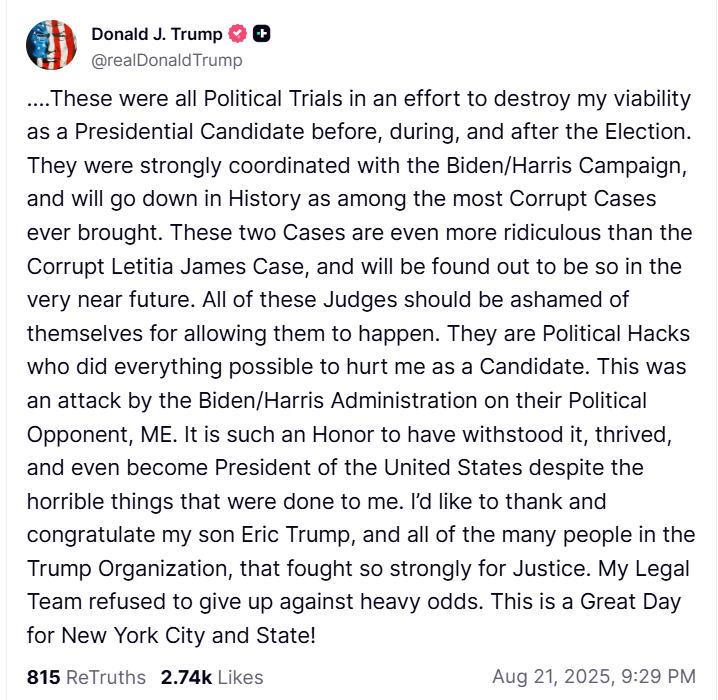Screen dimensions: 718x700
Task: Open the Aug 21, 2025 timestamp
Action: coord(594,676)
